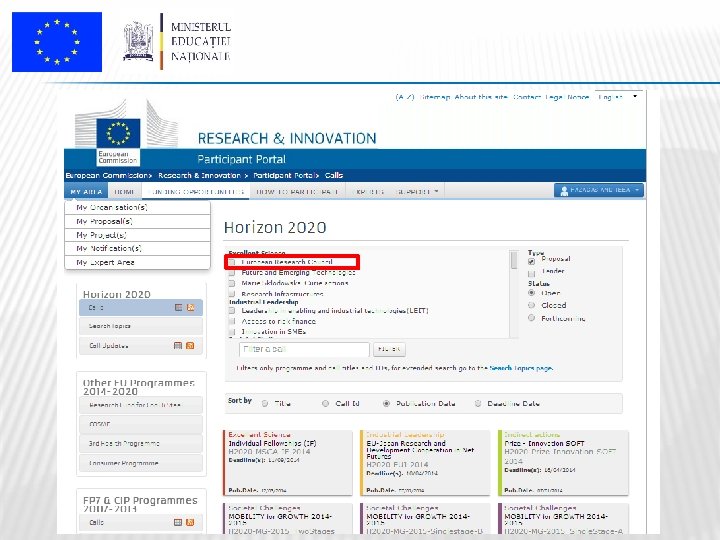Sort calls by Call Id
The height and width of the screenshot is (540, 720).
click(326, 404)
